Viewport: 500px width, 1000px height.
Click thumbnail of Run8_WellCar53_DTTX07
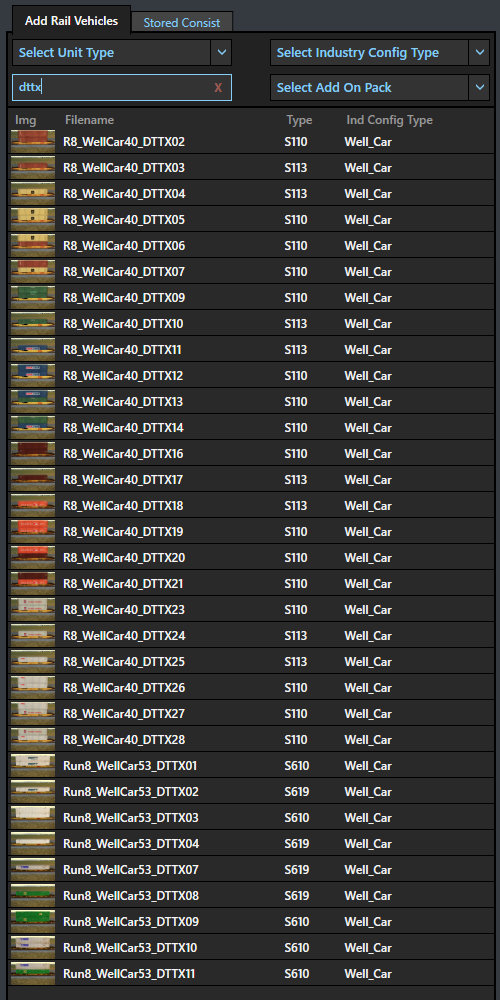coord(33,870)
